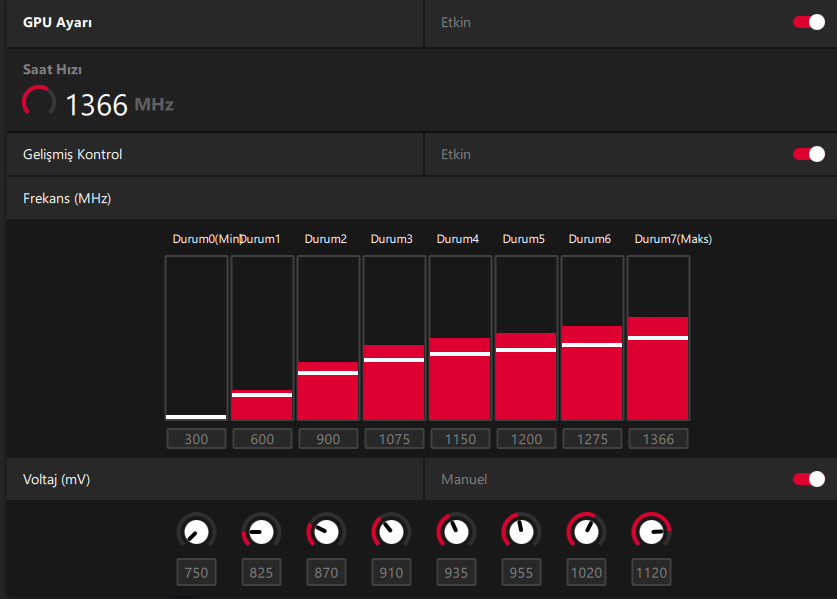The image size is (837, 599).
Task: Toggle the GPU Ayarı Etkin switch
Action: click(x=809, y=22)
